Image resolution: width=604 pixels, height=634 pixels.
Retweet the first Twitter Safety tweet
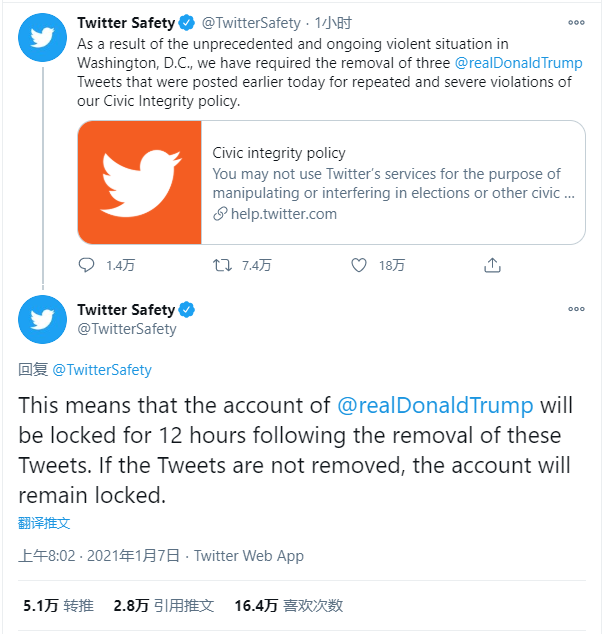click(x=225, y=265)
